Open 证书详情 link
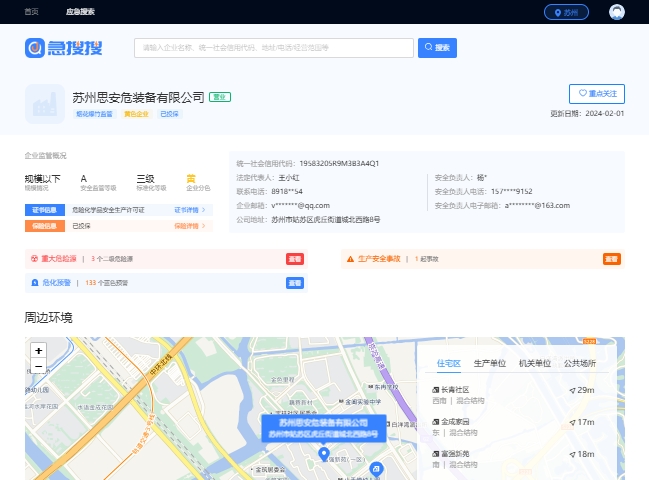Image resolution: width=649 pixels, height=480 pixels. point(186,210)
